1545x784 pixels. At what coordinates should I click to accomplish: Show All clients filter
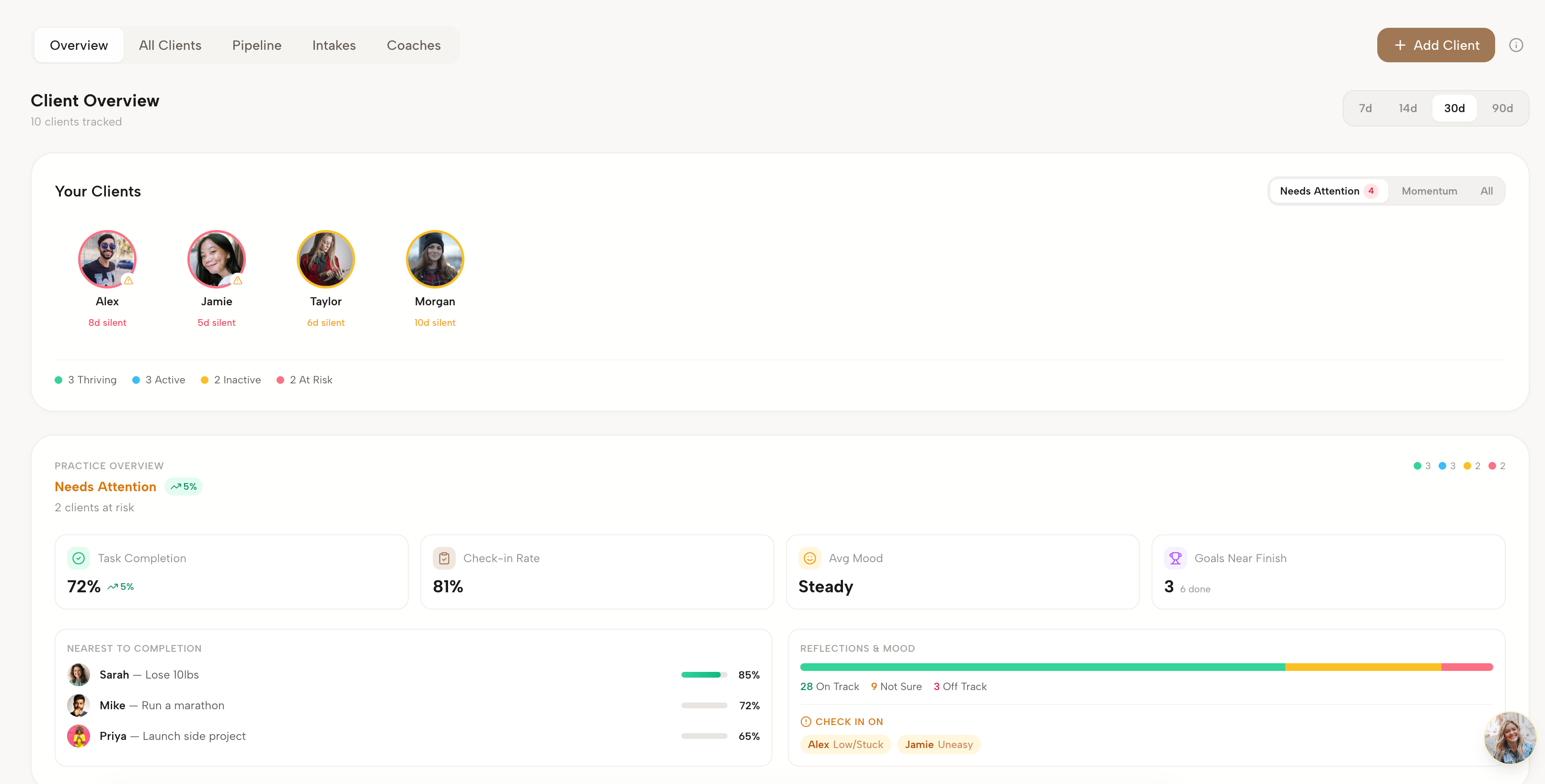pyautogui.click(x=1486, y=191)
